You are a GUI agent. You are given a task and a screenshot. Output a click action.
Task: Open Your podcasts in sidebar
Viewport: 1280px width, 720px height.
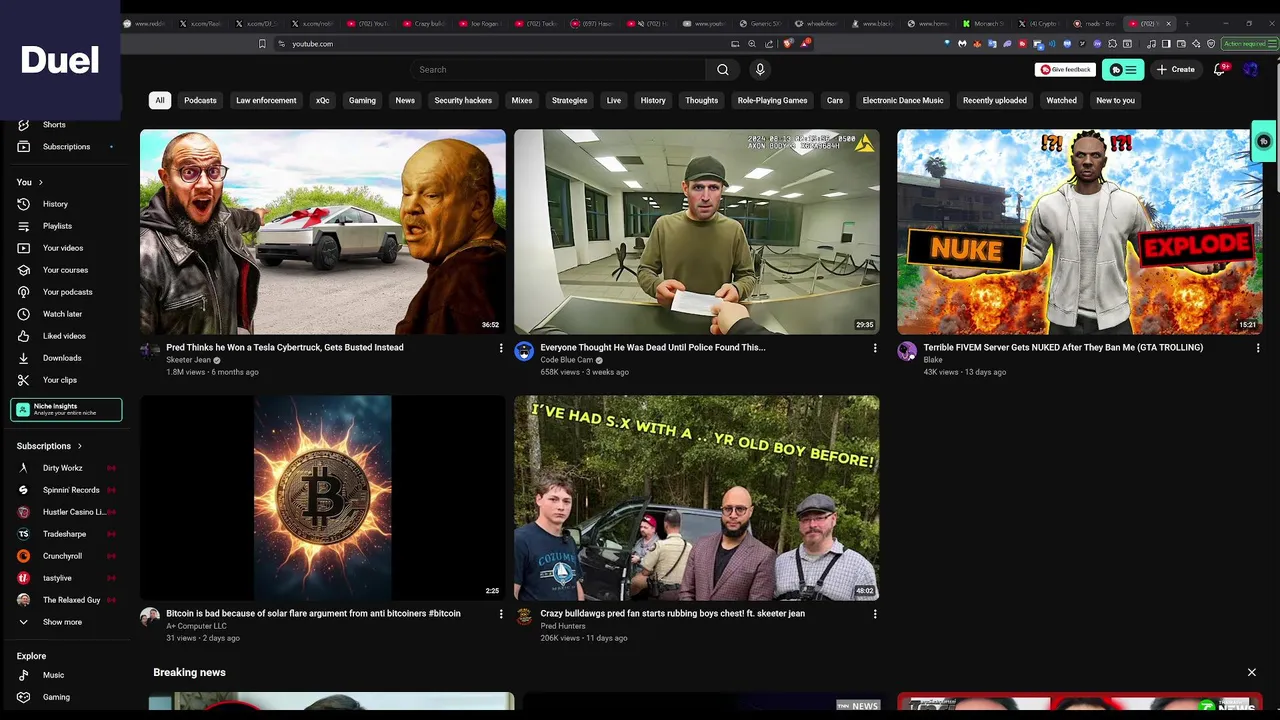pyautogui.click(x=66, y=292)
